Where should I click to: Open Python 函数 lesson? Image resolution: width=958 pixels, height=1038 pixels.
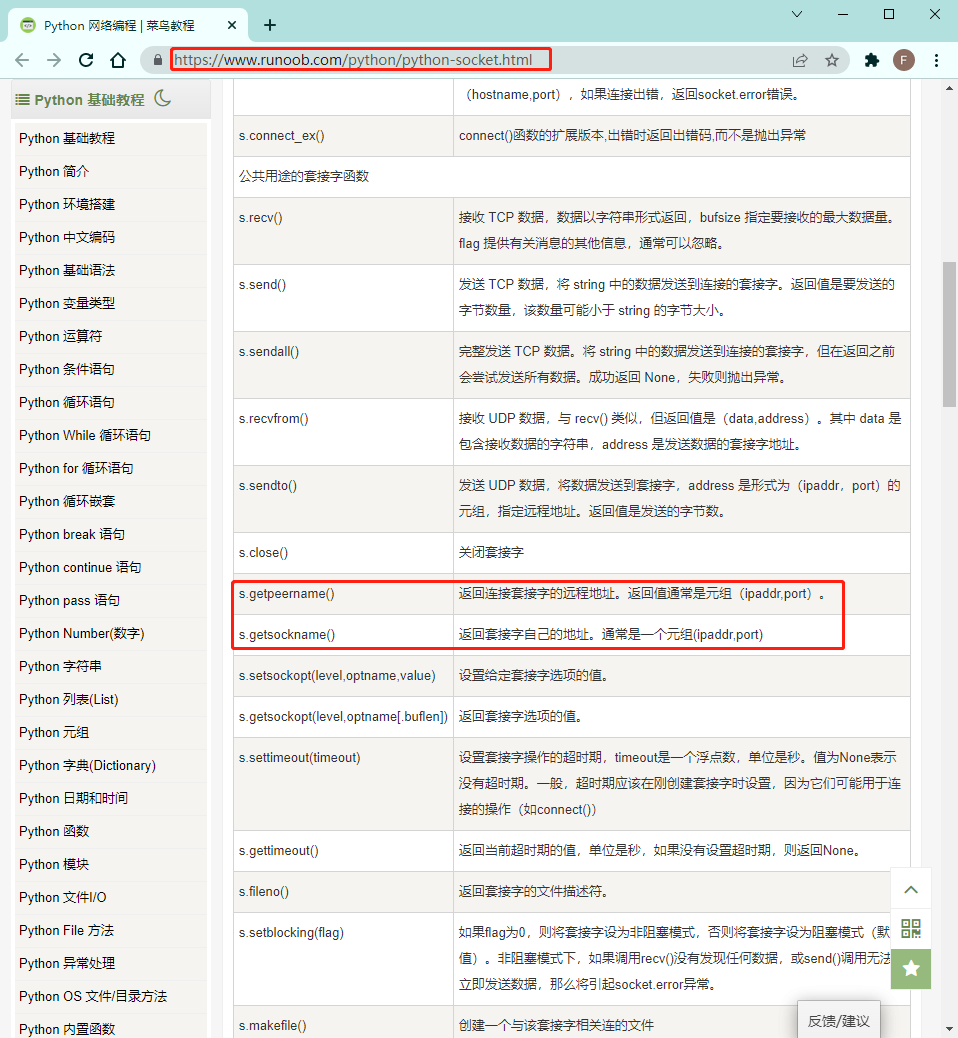coord(54,831)
